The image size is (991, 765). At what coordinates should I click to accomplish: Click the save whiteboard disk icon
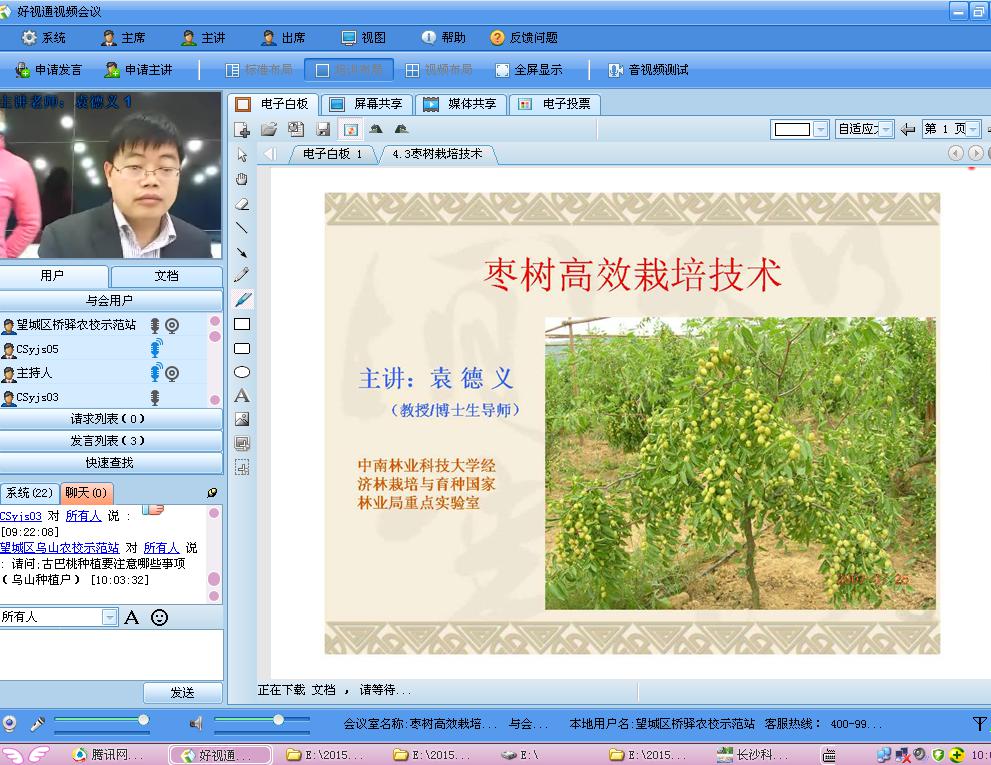pyautogui.click(x=323, y=129)
